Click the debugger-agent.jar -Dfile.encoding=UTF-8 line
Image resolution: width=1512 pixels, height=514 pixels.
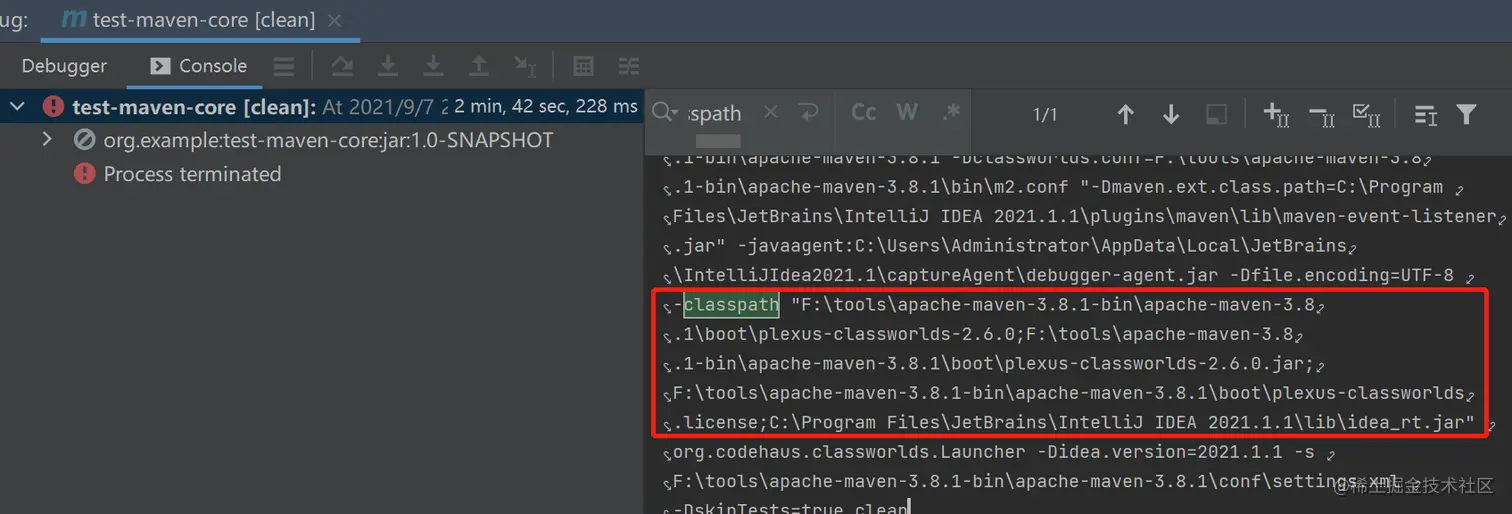[x=1070, y=276]
